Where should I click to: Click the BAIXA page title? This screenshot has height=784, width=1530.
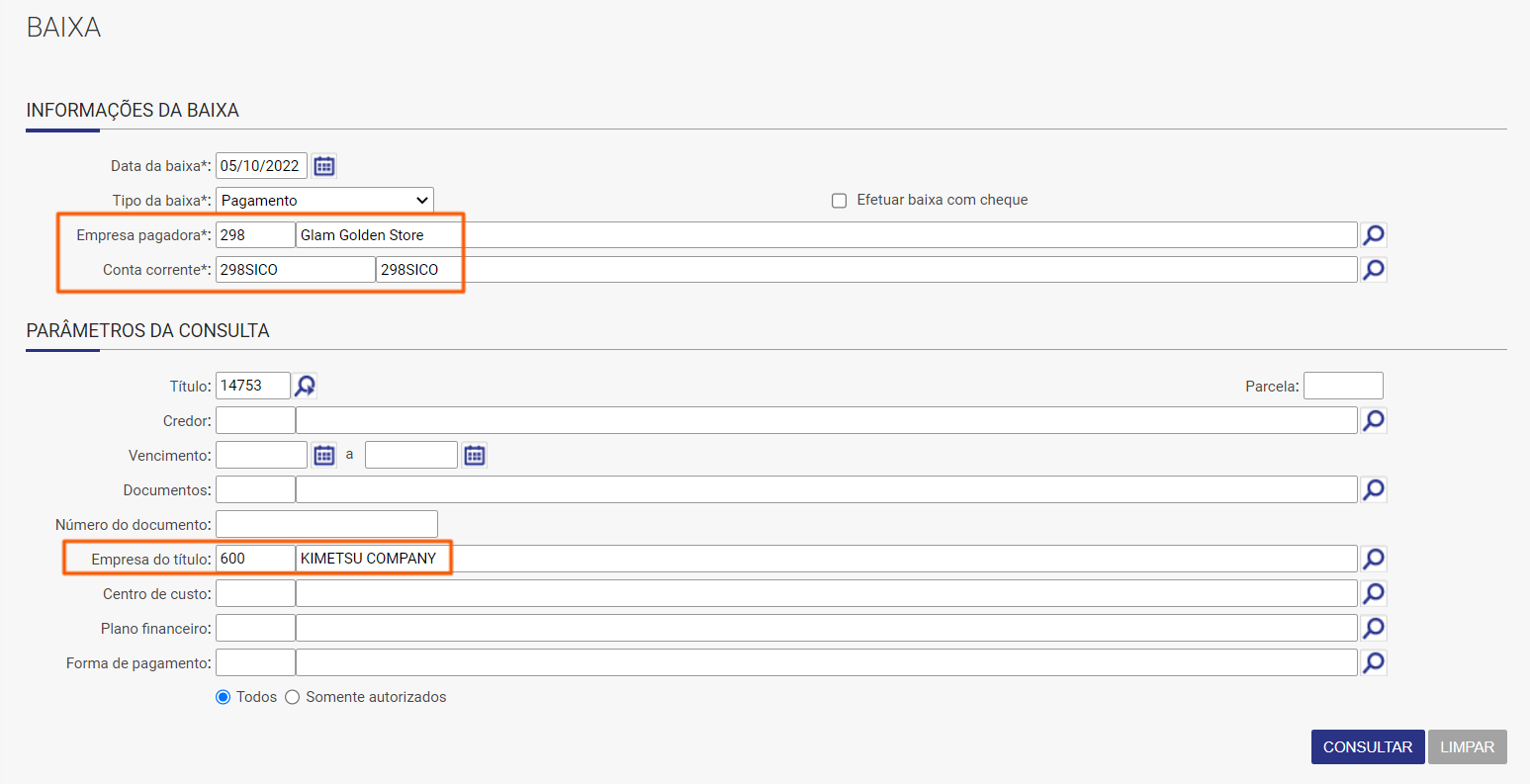(64, 28)
